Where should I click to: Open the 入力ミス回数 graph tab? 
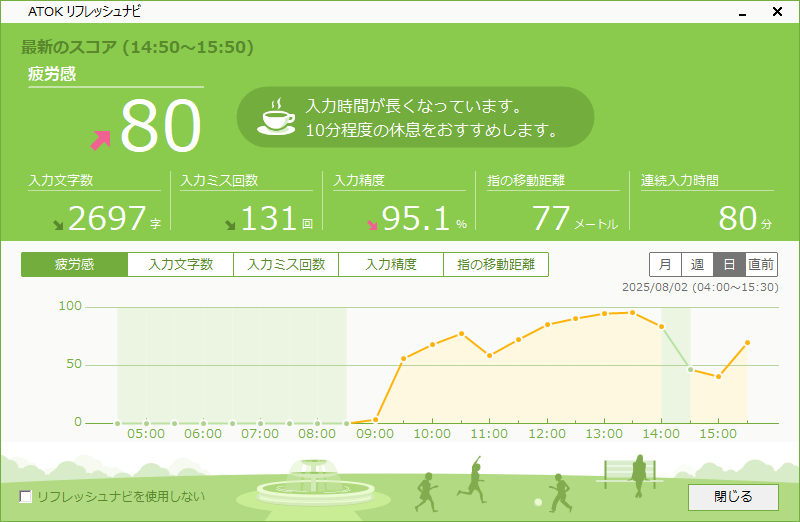[x=286, y=264]
